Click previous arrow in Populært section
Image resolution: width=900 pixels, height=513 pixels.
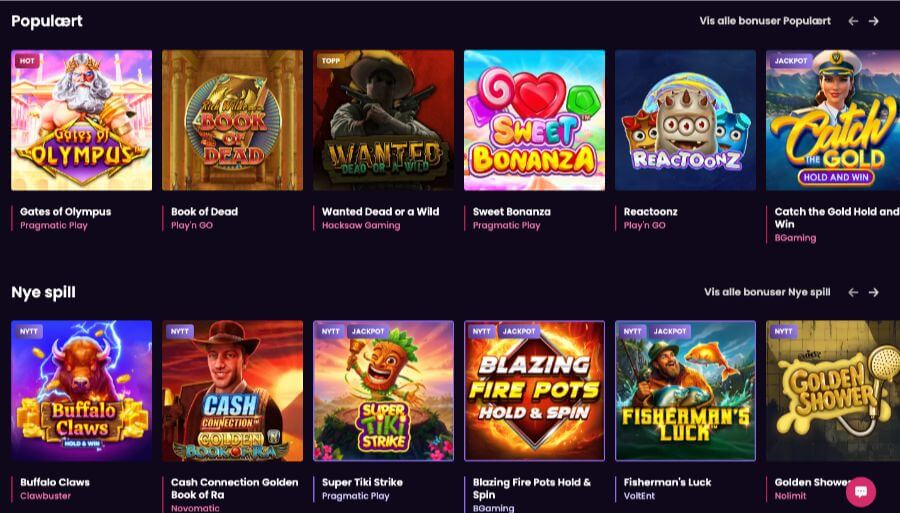click(853, 21)
